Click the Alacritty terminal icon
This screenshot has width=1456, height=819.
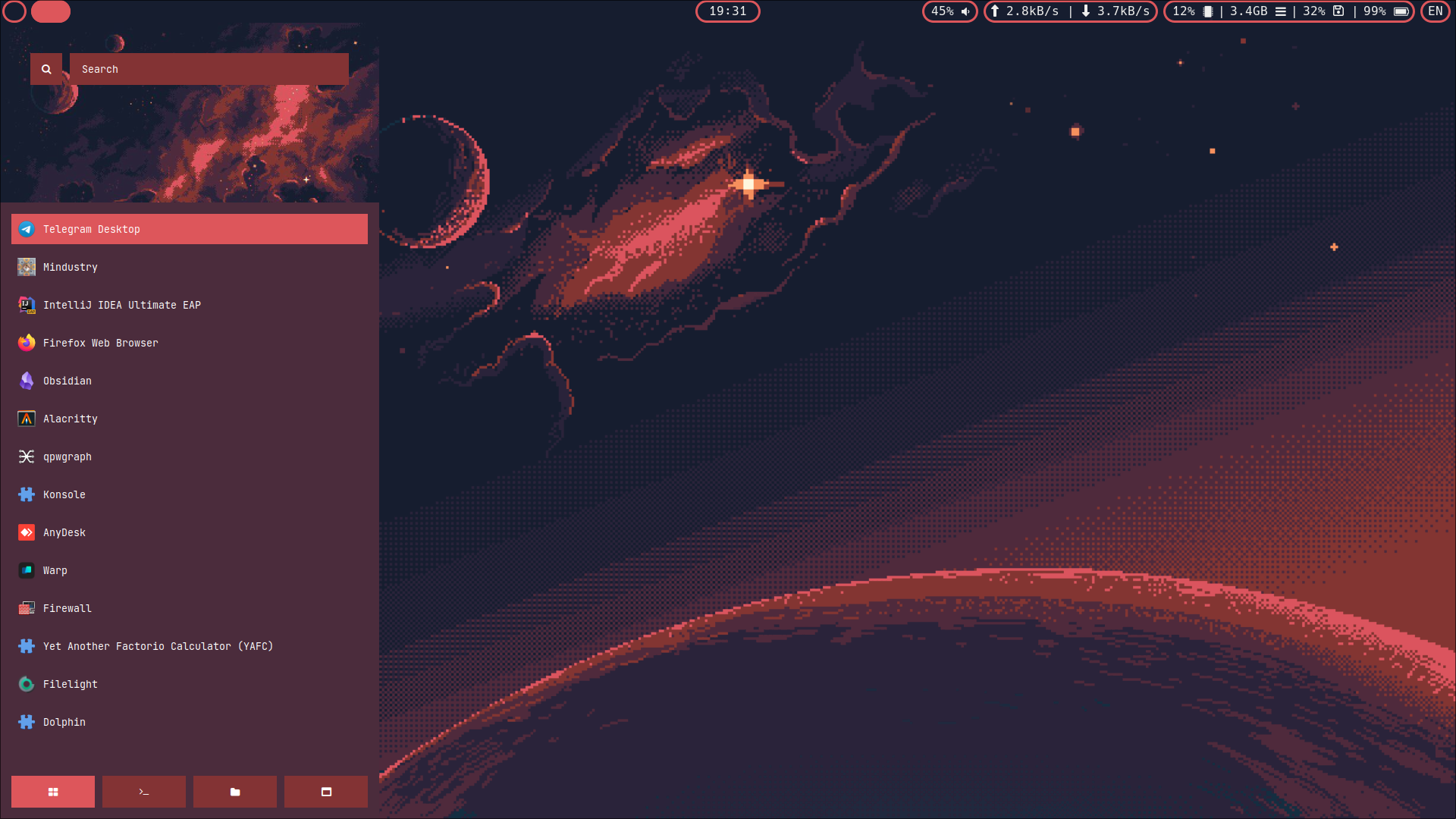[x=27, y=419]
